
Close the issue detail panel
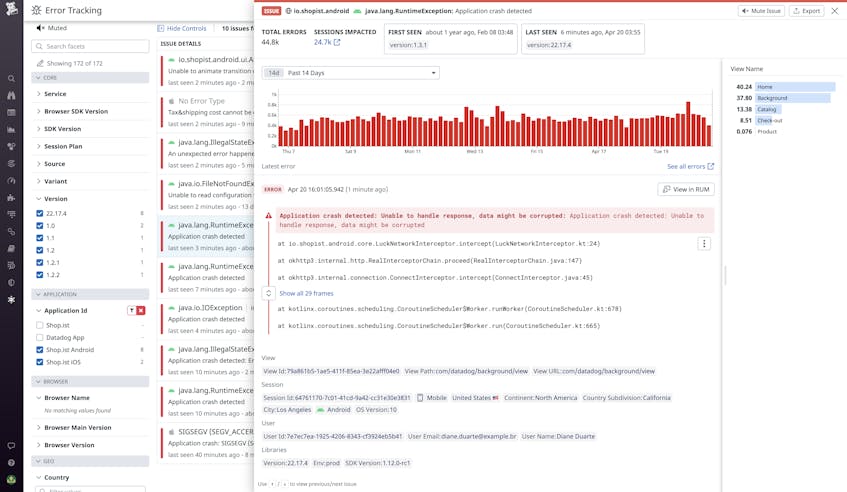835,11
